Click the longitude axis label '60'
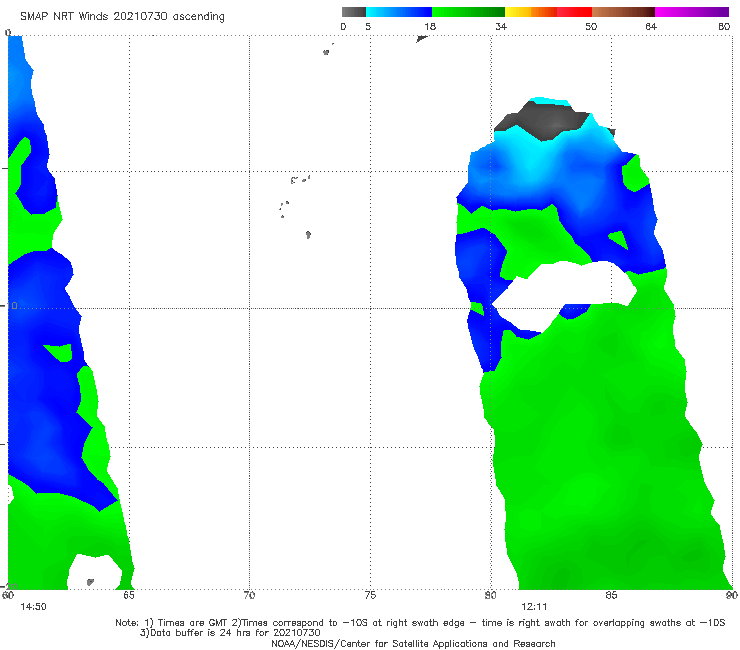The height and width of the screenshot is (650, 740). coord(8,595)
